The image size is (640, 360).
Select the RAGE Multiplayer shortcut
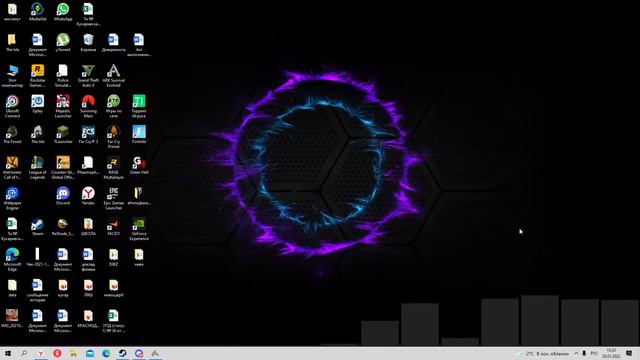[113, 167]
